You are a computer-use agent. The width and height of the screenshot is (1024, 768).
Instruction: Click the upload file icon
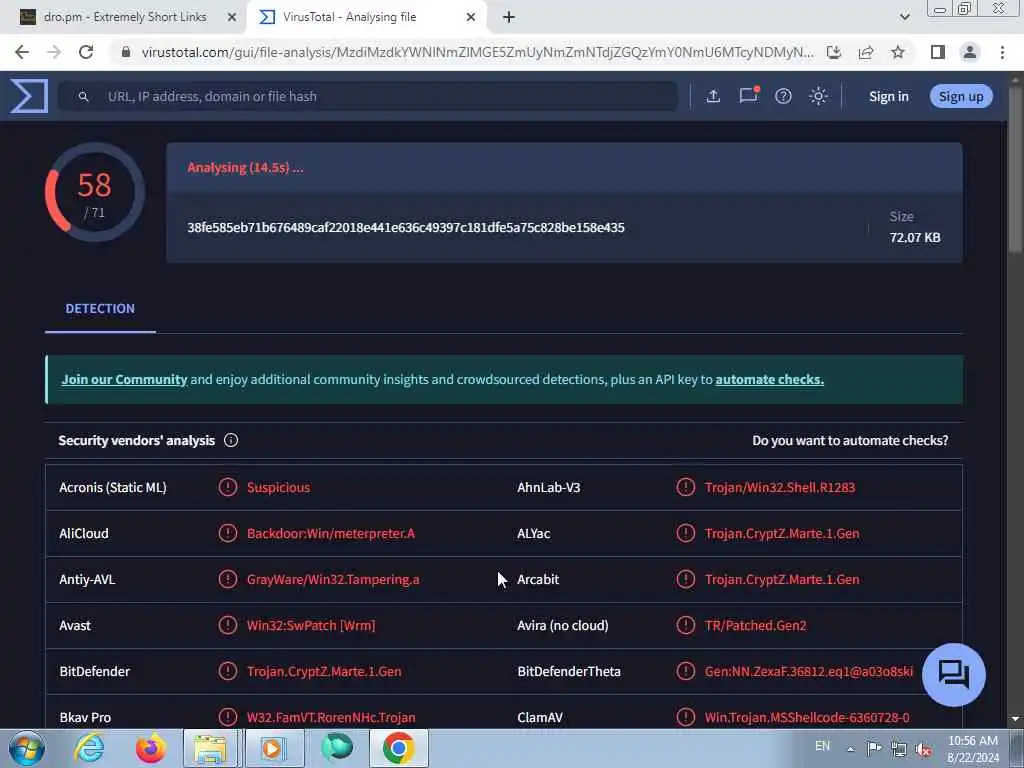[x=713, y=96]
